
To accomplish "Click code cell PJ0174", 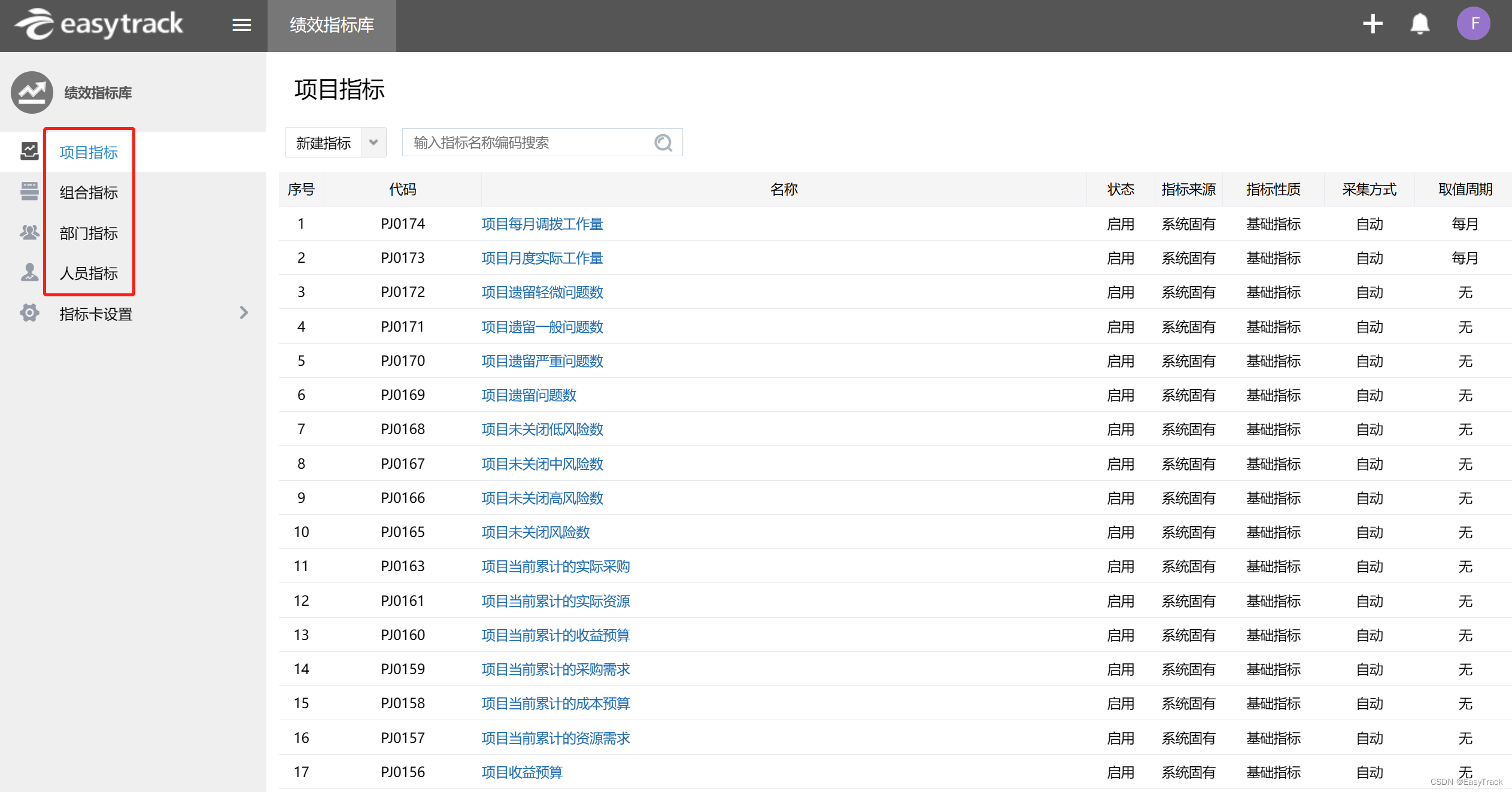I will pyautogui.click(x=403, y=224).
